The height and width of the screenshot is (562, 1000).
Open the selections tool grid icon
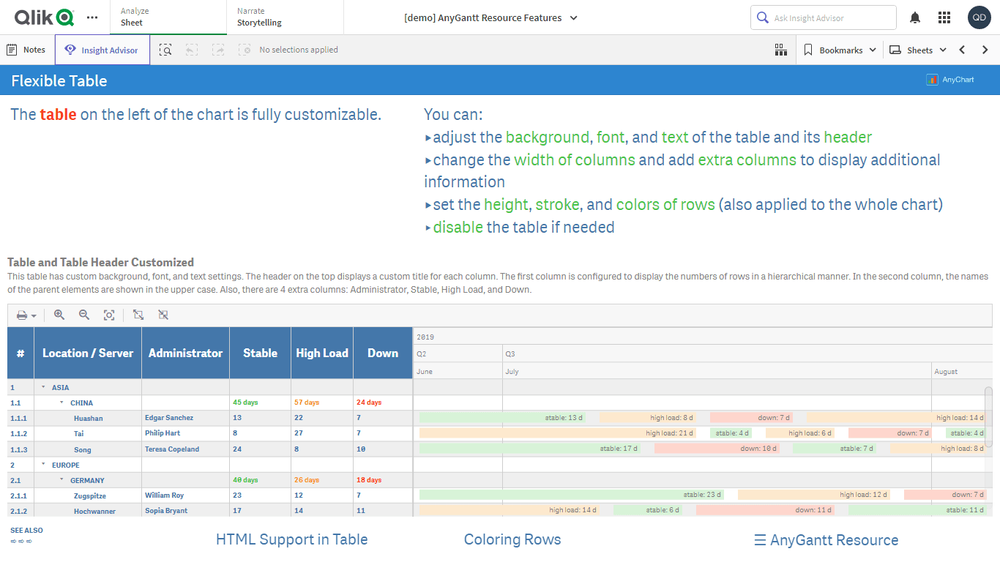pos(781,50)
